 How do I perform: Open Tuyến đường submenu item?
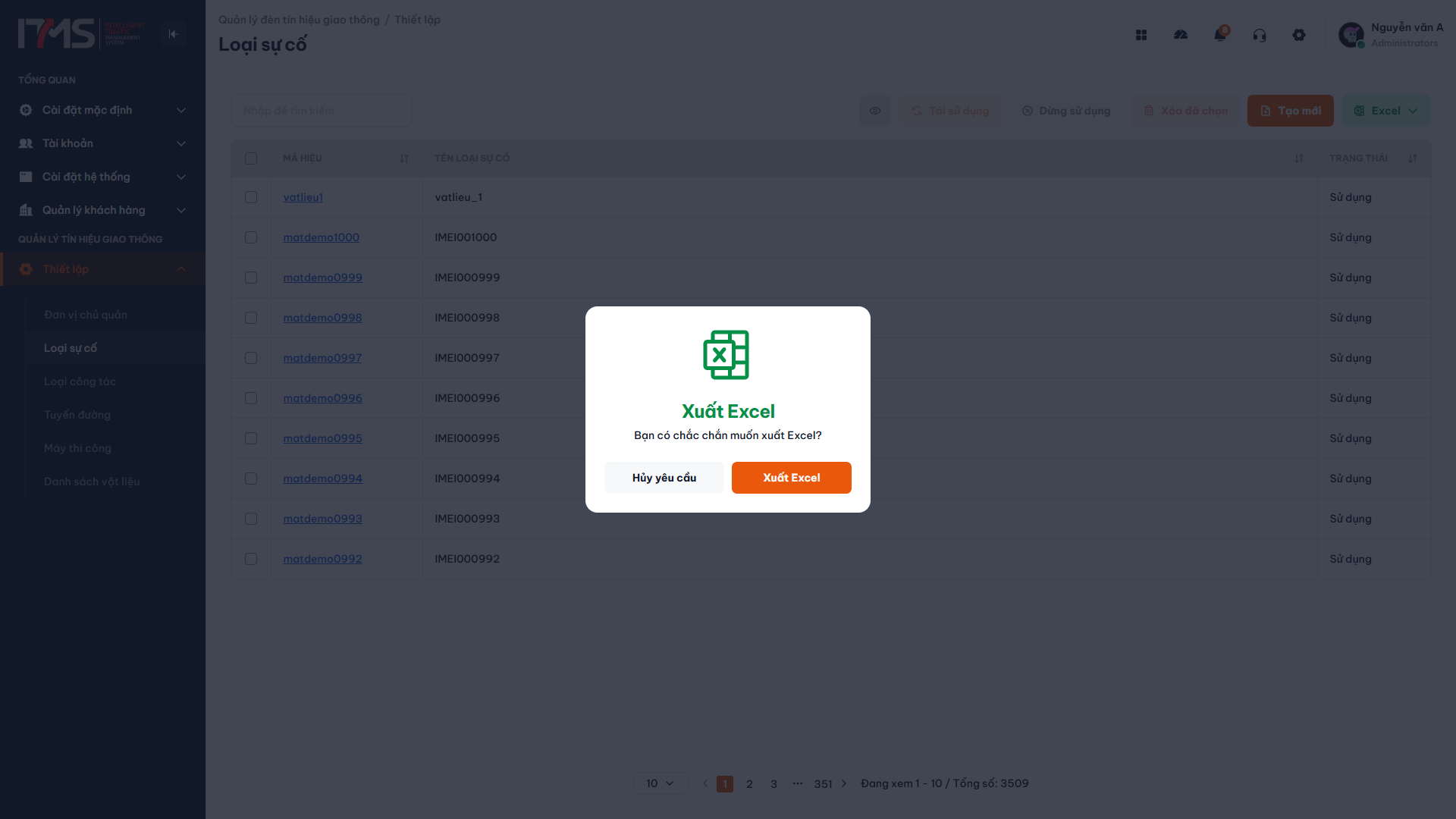[77, 415]
